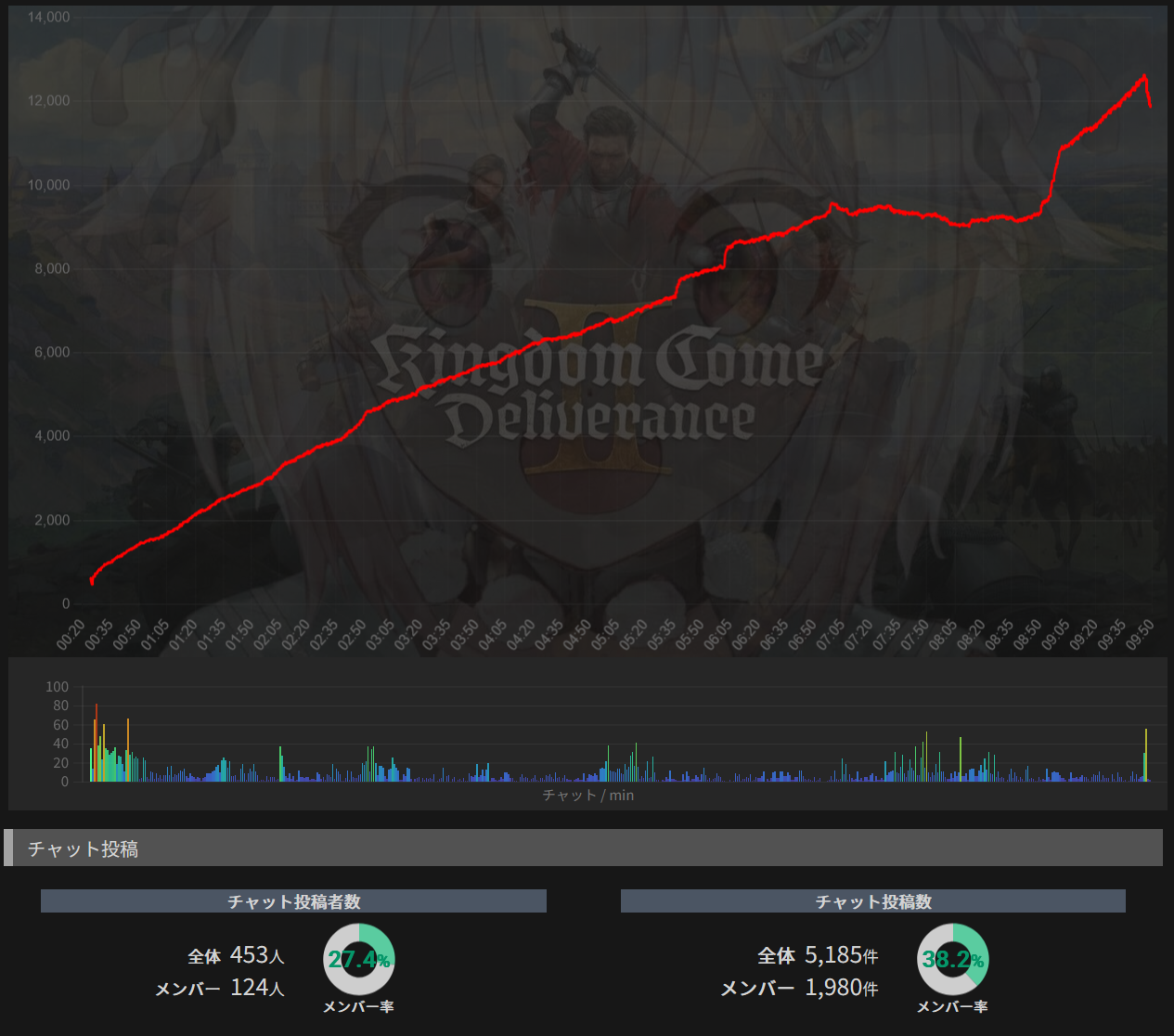Click the 00:20 time axis label
Screen dimensions: 1174x1036
click(71, 635)
